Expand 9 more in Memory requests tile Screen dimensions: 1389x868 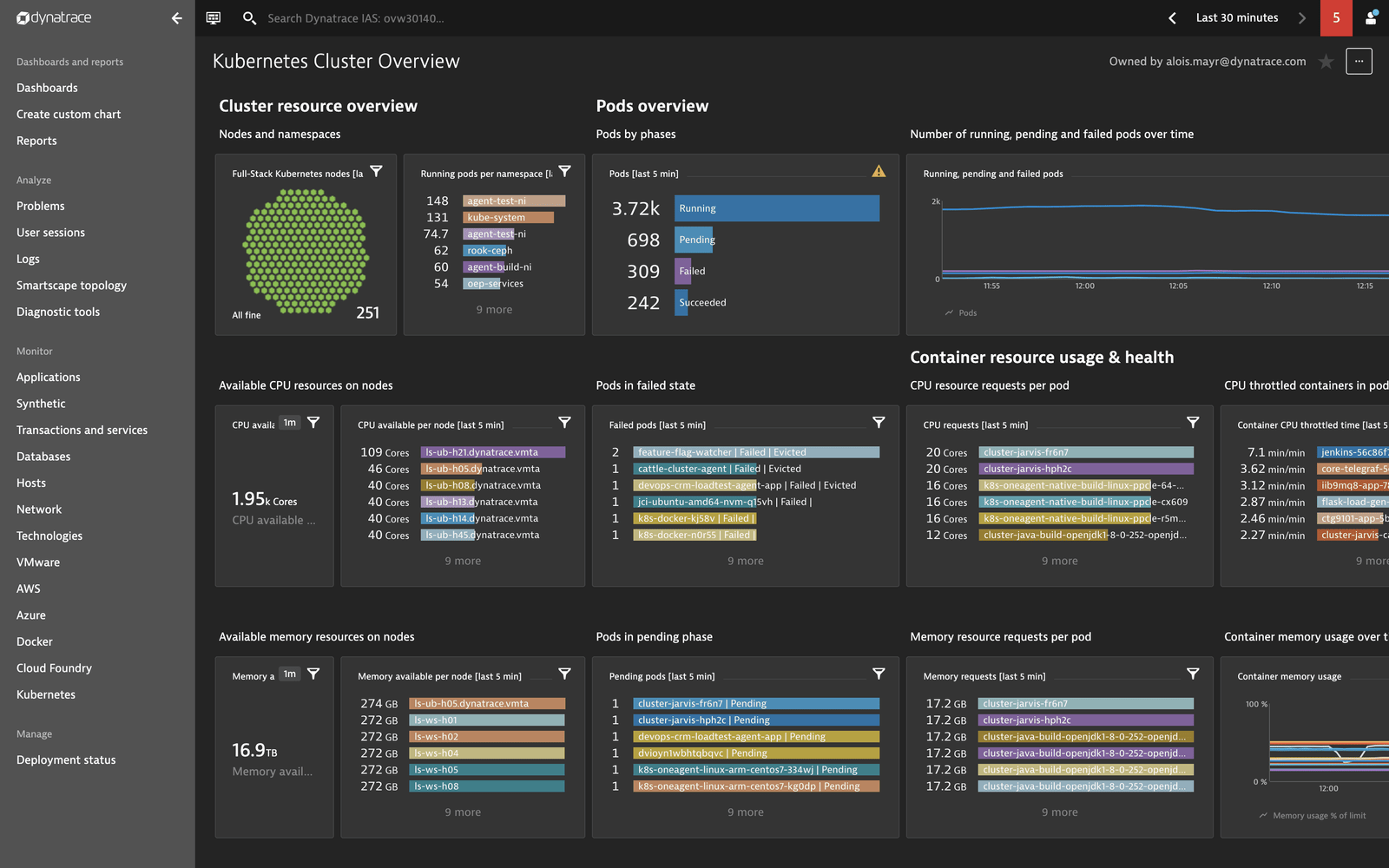(x=1060, y=812)
